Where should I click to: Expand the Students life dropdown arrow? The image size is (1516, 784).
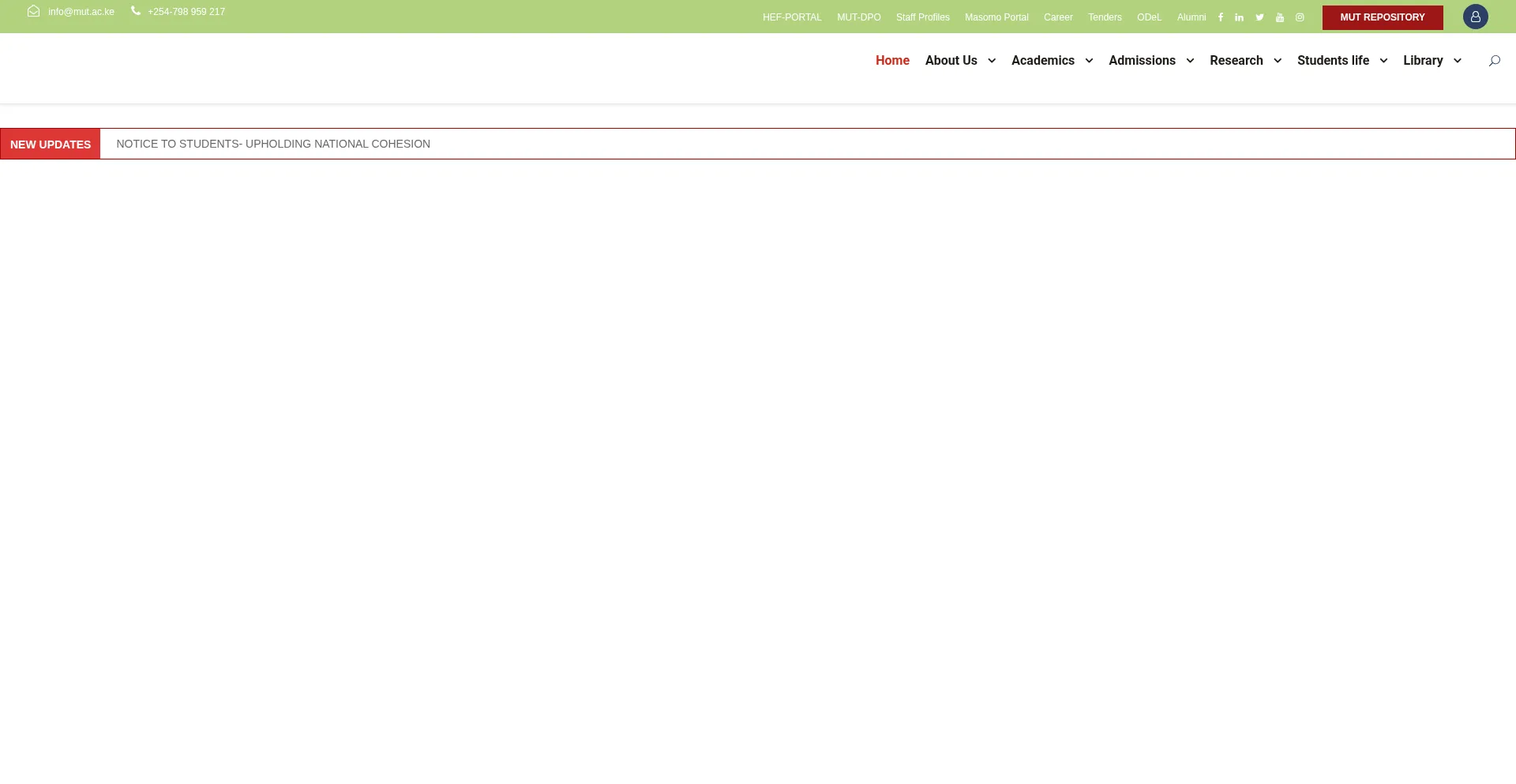tap(1383, 61)
